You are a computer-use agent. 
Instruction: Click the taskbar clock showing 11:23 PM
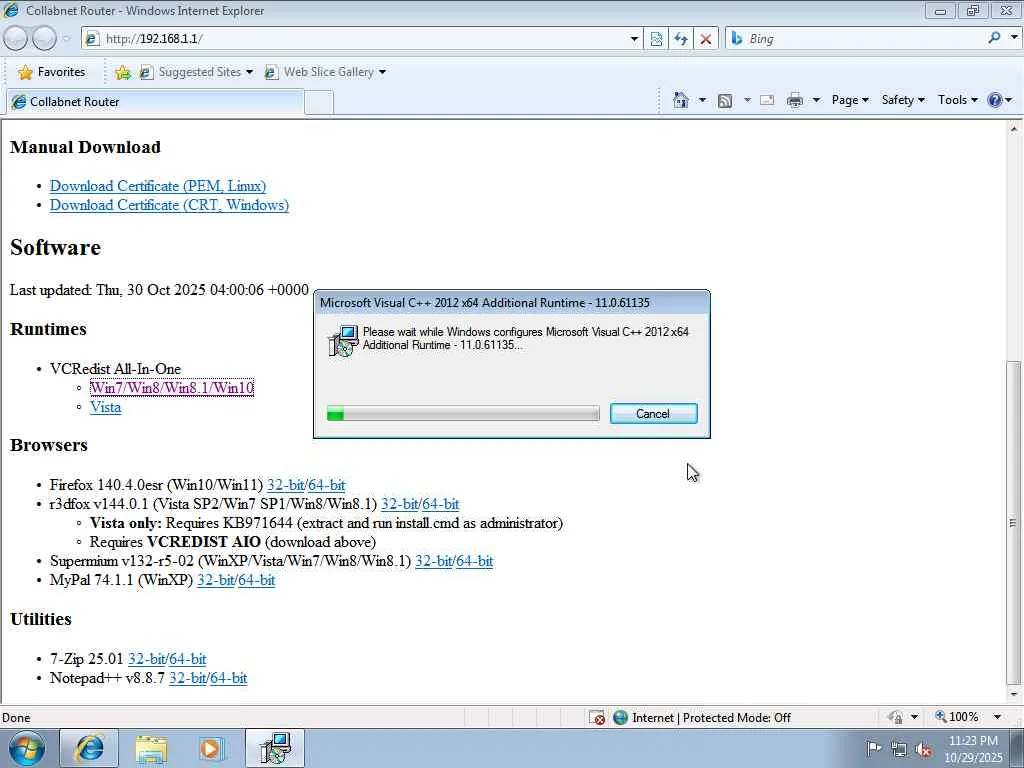point(973,749)
